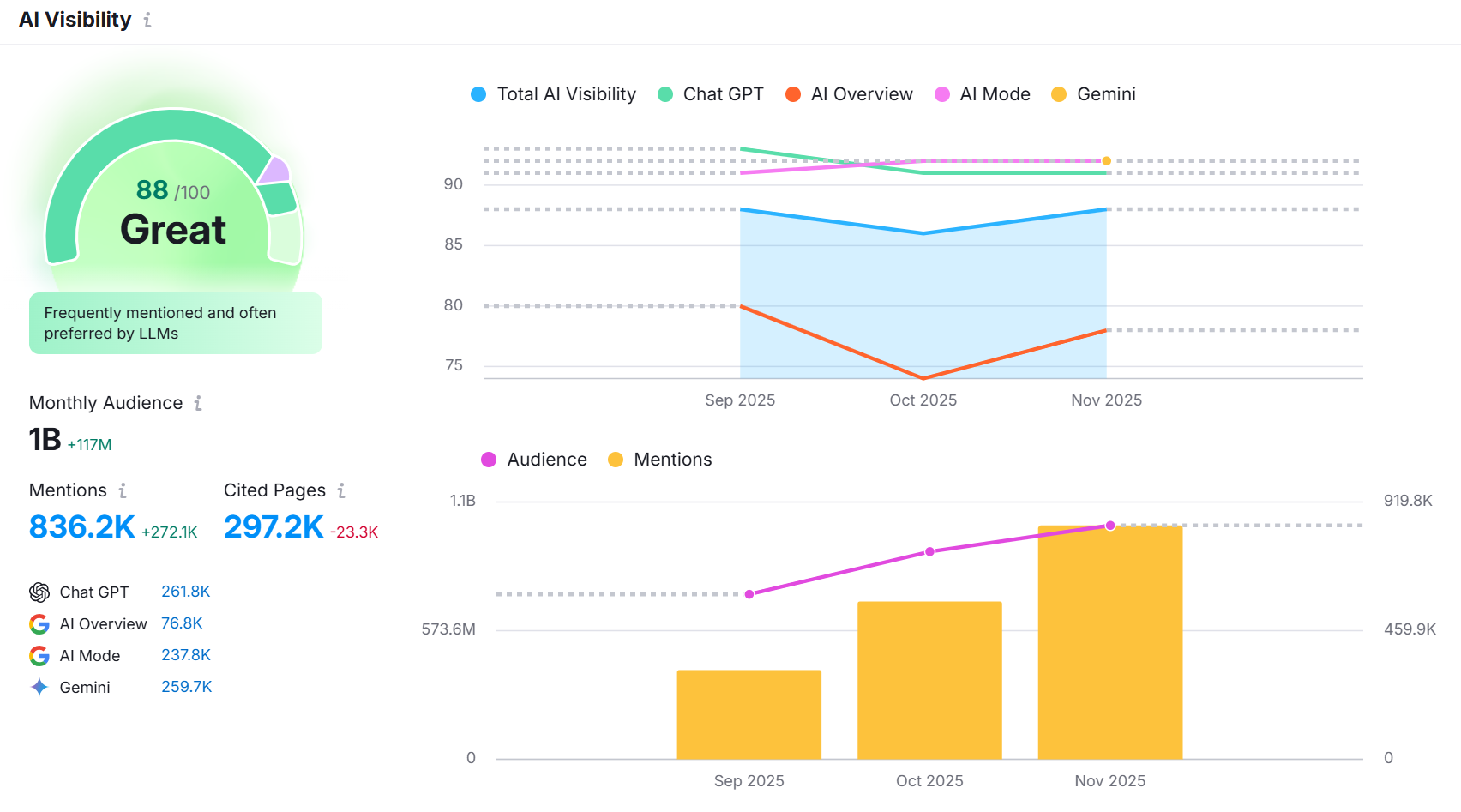The height and width of the screenshot is (812, 1461).
Task: Click the Nov 2025 mentions bar
Action: (1109, 643)
